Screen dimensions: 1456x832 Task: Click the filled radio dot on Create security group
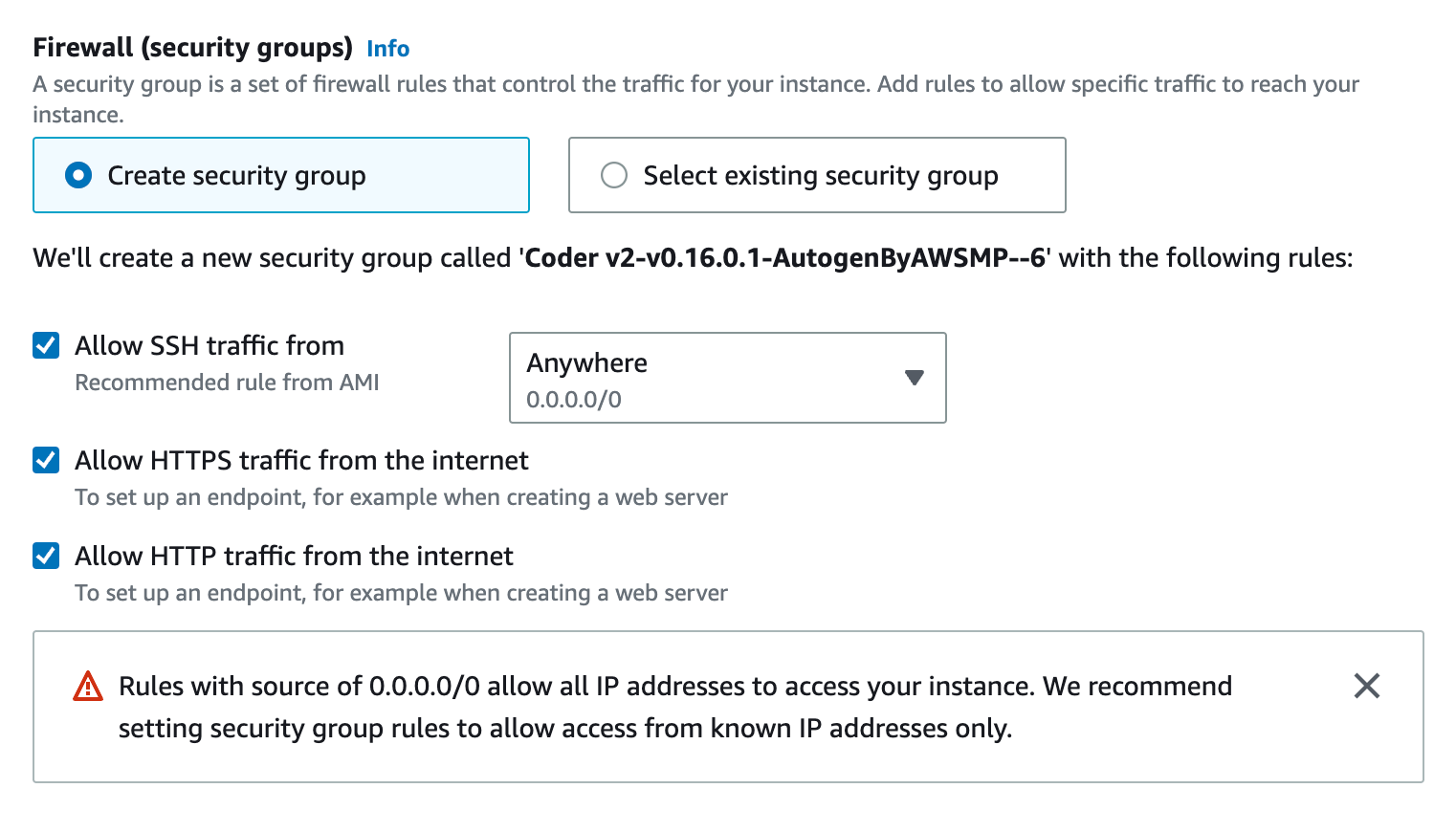coord(78,175)
